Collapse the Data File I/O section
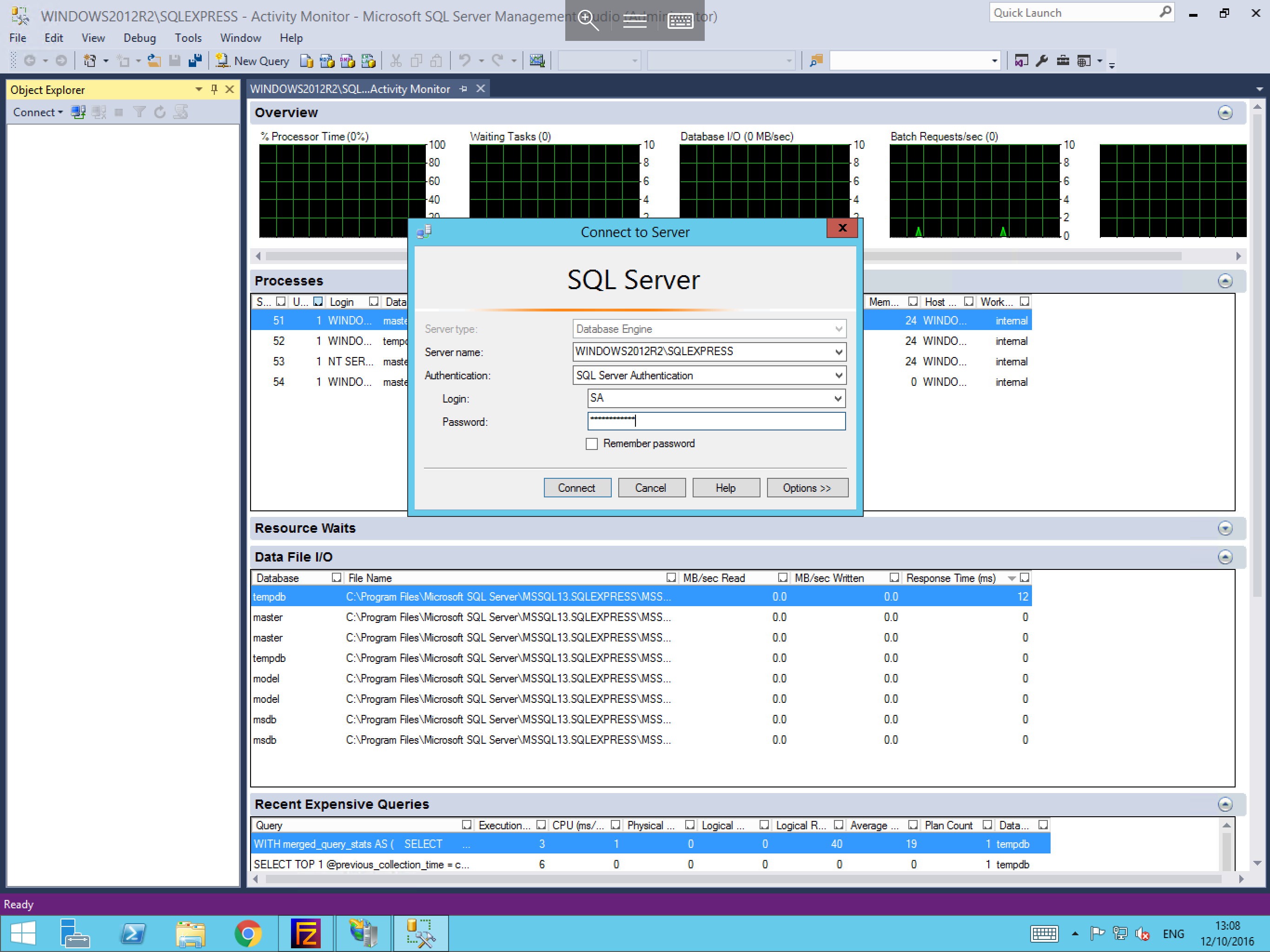The image size is (1270, 952). click(1225, 557)
